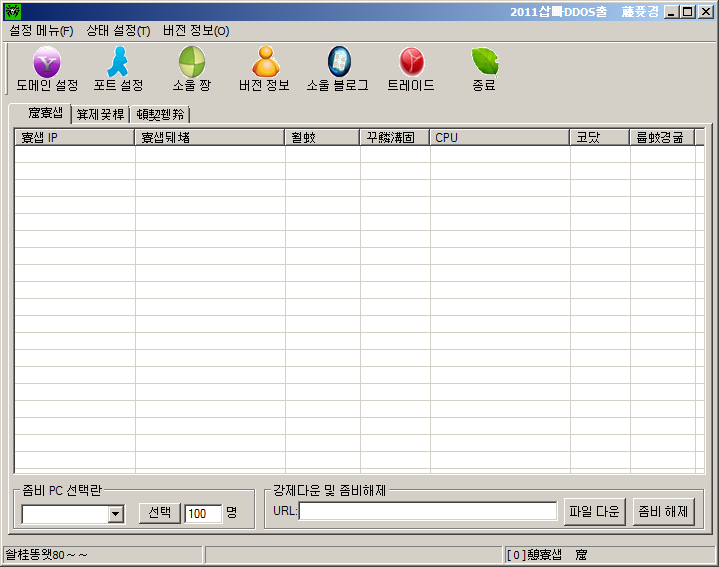Focus the count field showing 100
This screenshot has height=567, width=719.
(203, 513)
